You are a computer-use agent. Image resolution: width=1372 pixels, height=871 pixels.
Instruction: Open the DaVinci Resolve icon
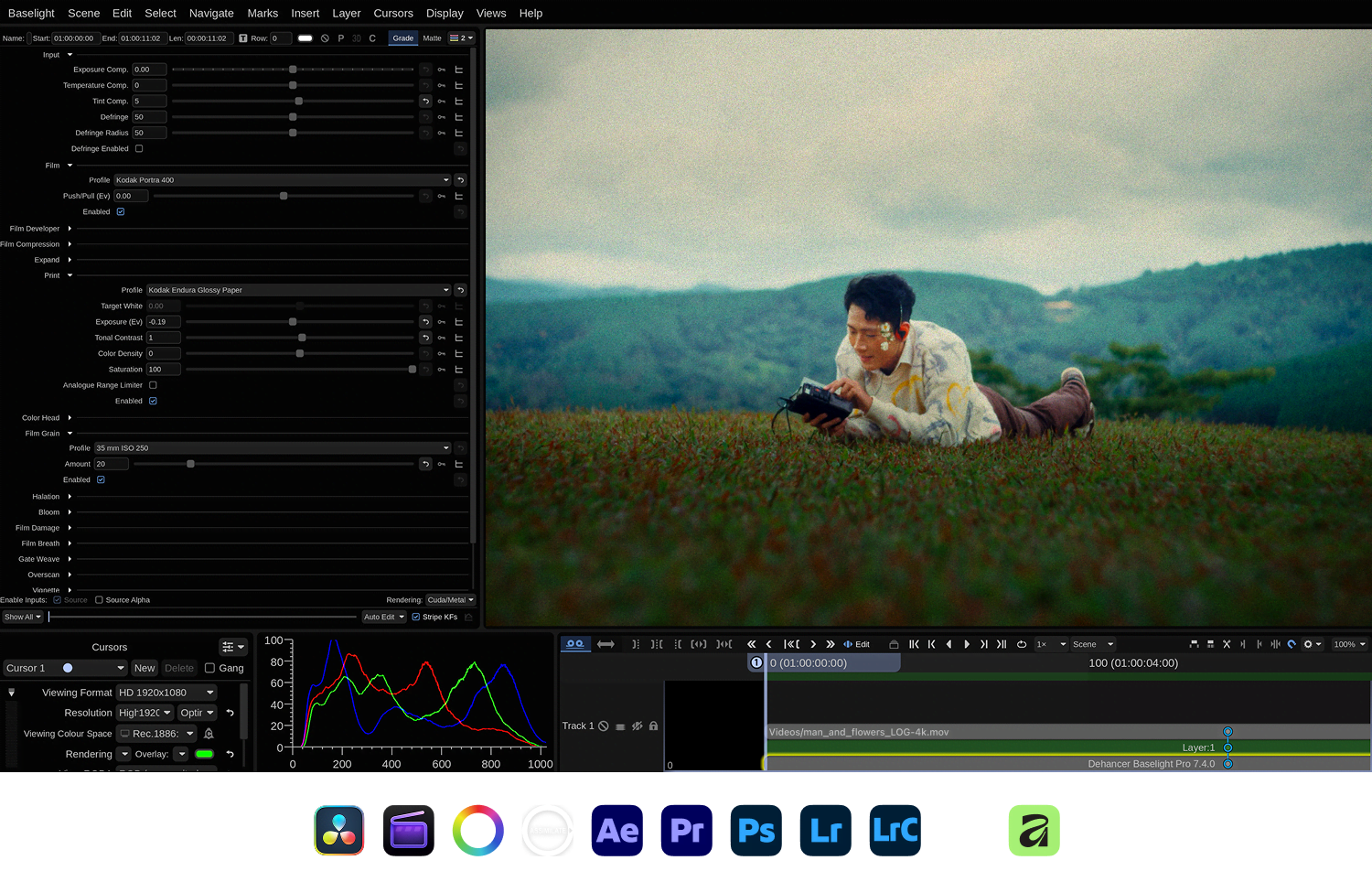click(339, 831)
